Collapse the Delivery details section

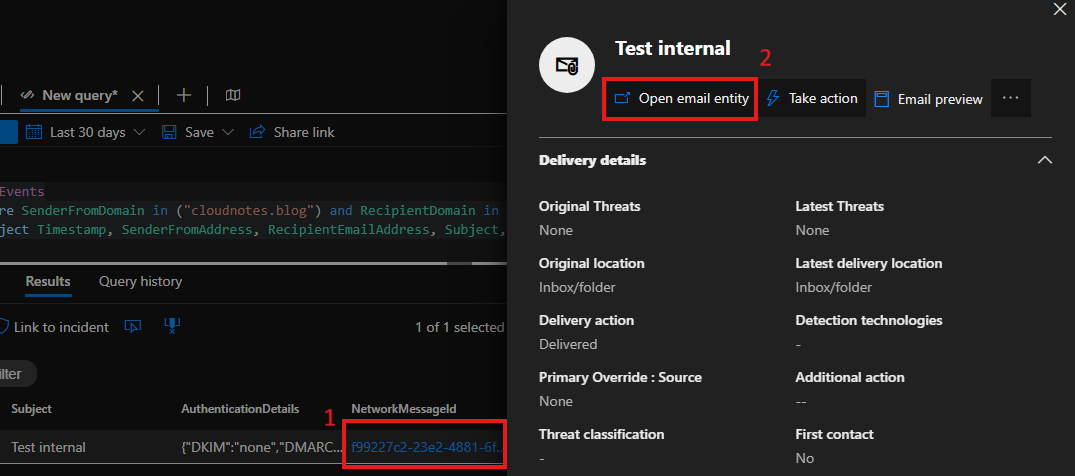[1044, 160]
